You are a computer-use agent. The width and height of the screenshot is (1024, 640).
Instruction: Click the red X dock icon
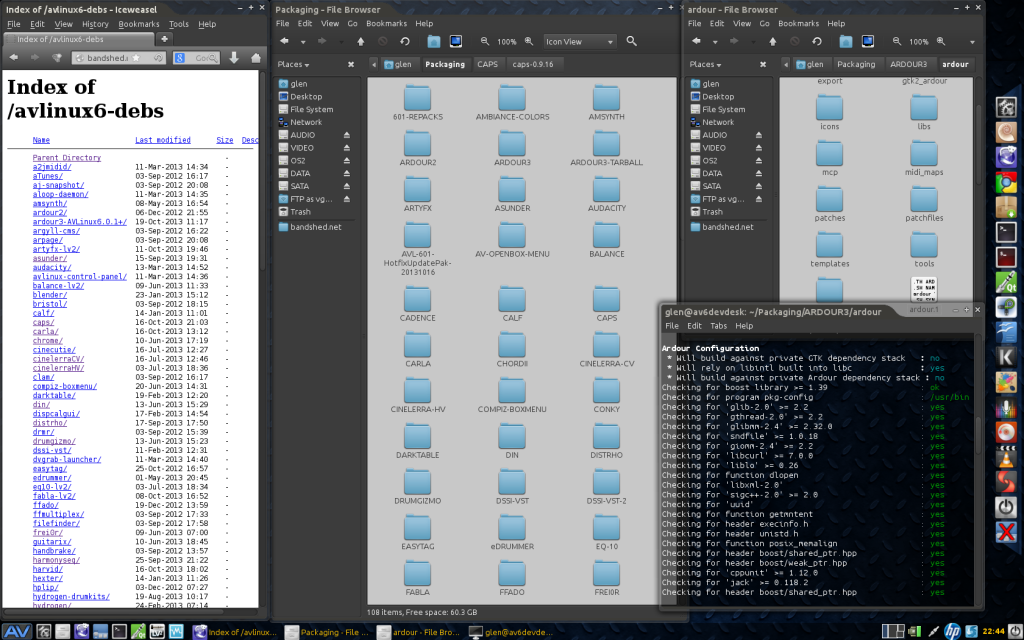coord(1006,532)
